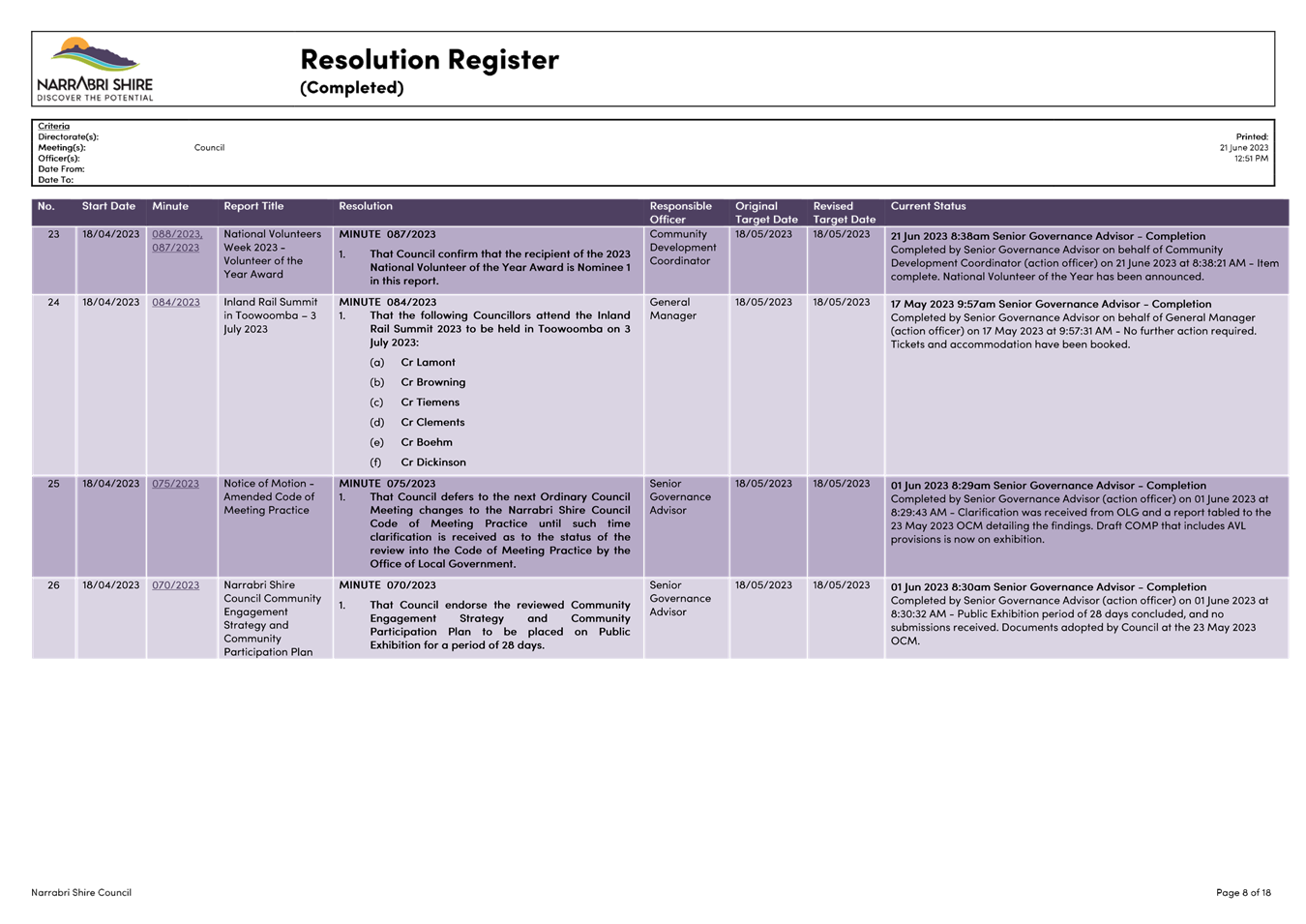
Task: Click start date 18/04/2023 in row 23
Action: tap(110, 234)
